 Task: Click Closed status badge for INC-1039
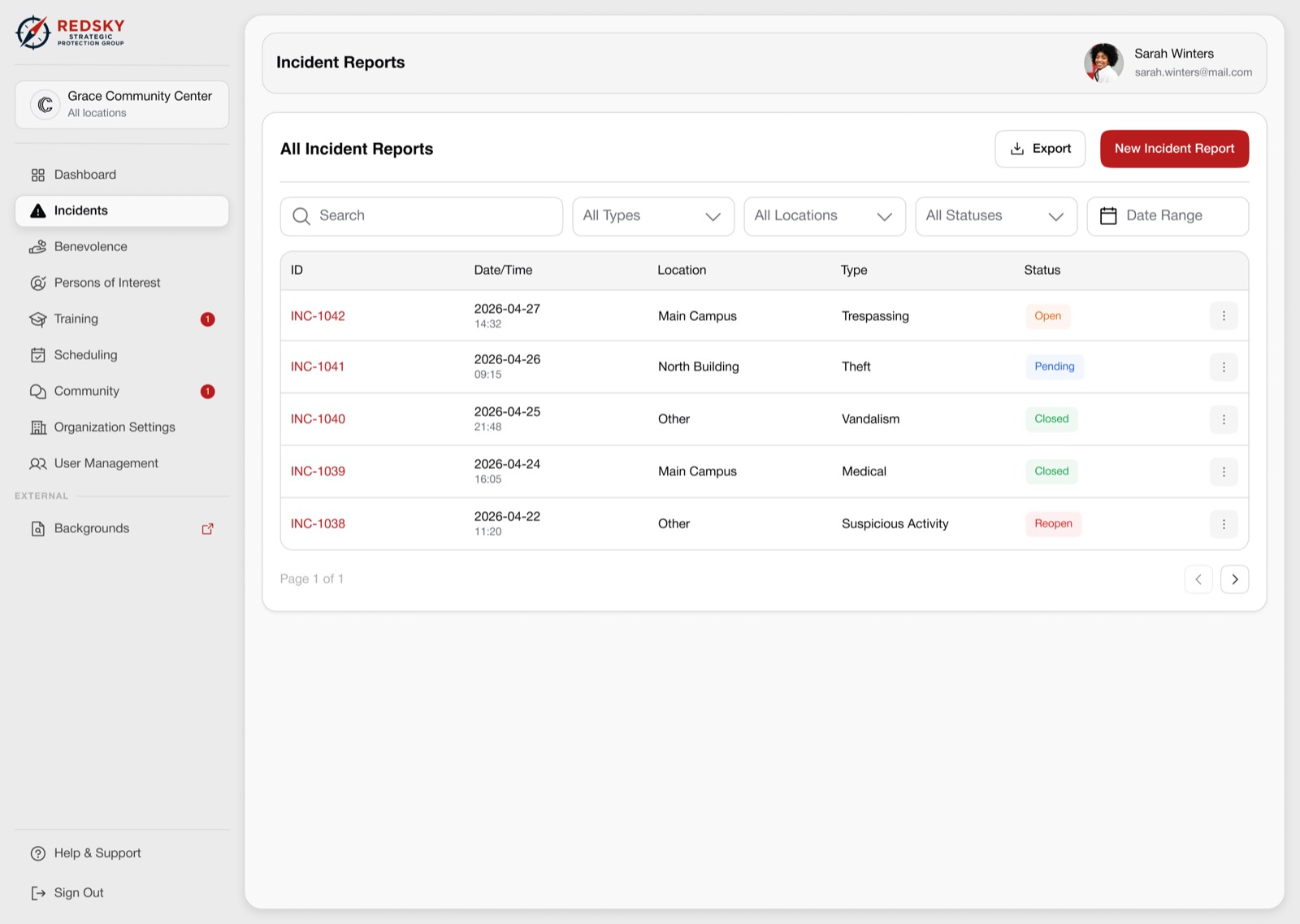[x=1051, y=471]
